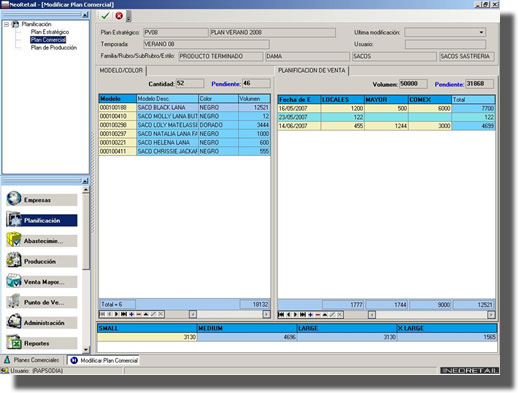The image size is (518, 393).
Task: Click the Volumen field showing 50000
Action: pyautogui.click(x=413, y=84)
